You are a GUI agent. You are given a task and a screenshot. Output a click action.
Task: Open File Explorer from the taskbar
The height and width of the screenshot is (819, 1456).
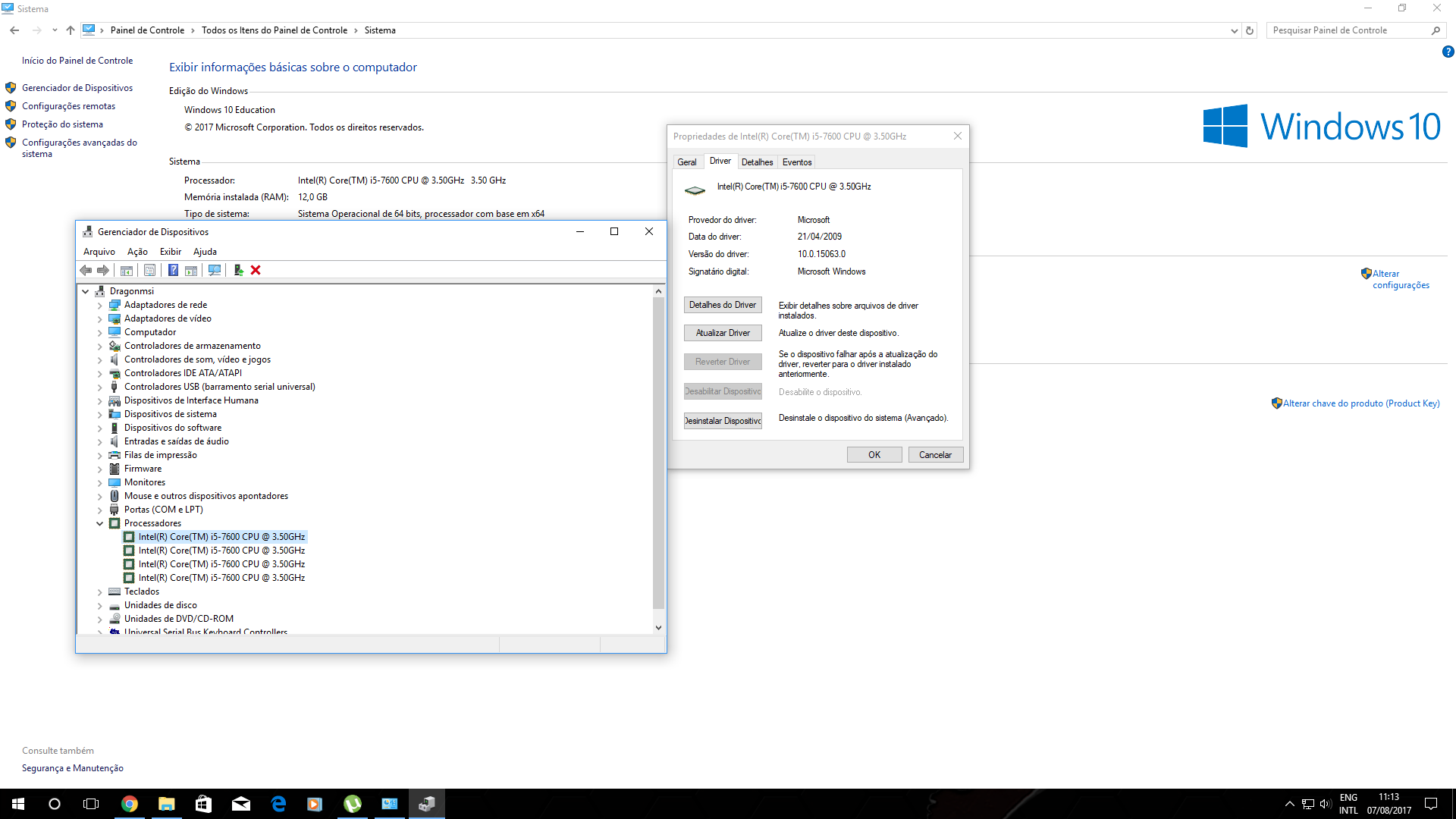tap(167, 804)
